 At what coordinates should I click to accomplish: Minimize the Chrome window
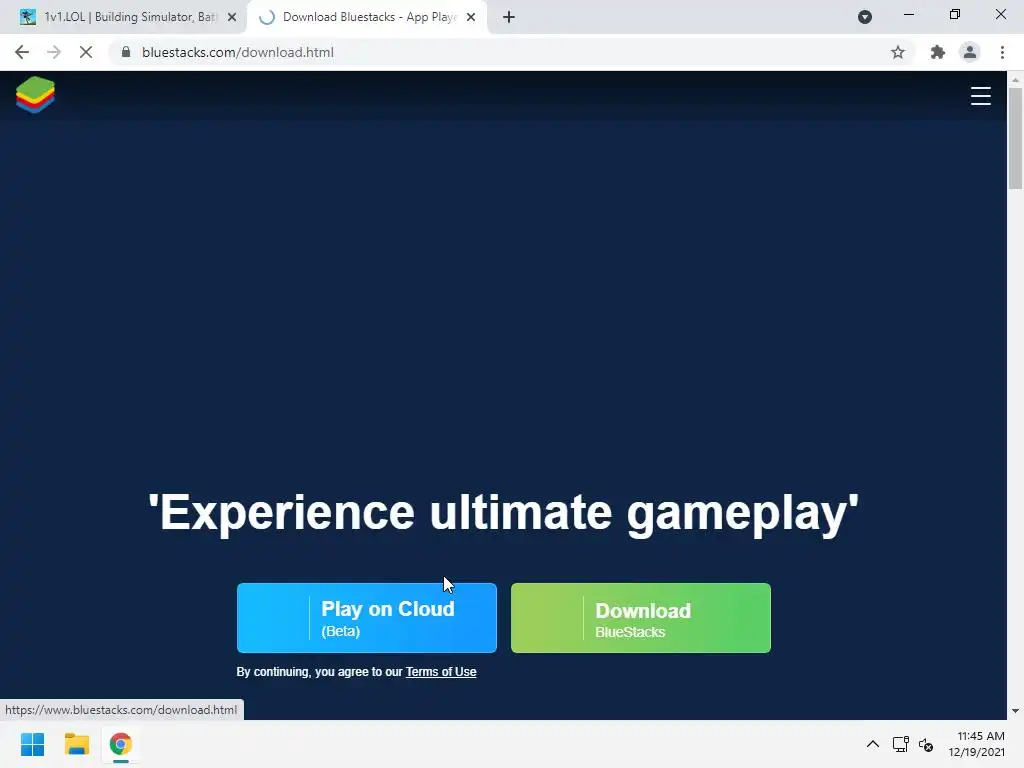point(908,14)
